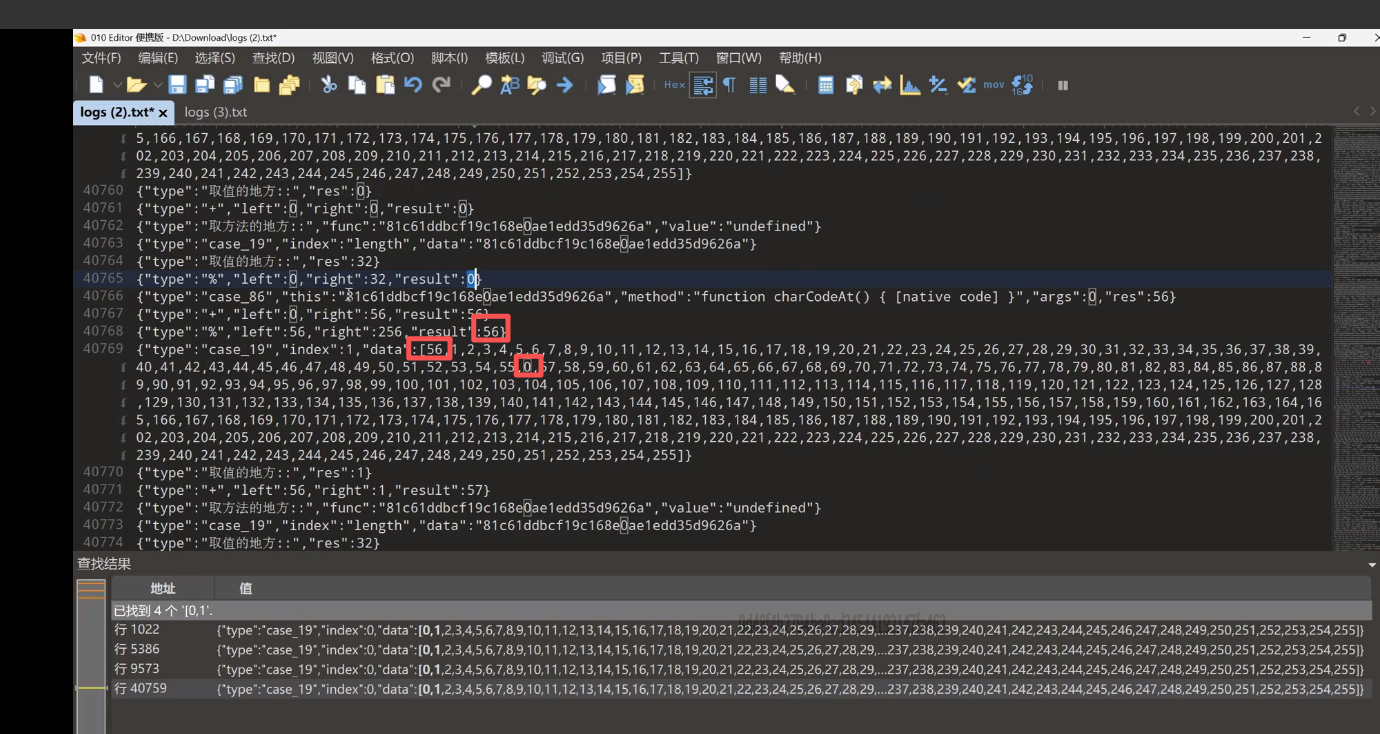The width and height of the screenshot is (1380, 734).
Task: Save the file with the floppy disk icon
Action: pyautogui.click(x=177, y=85)
